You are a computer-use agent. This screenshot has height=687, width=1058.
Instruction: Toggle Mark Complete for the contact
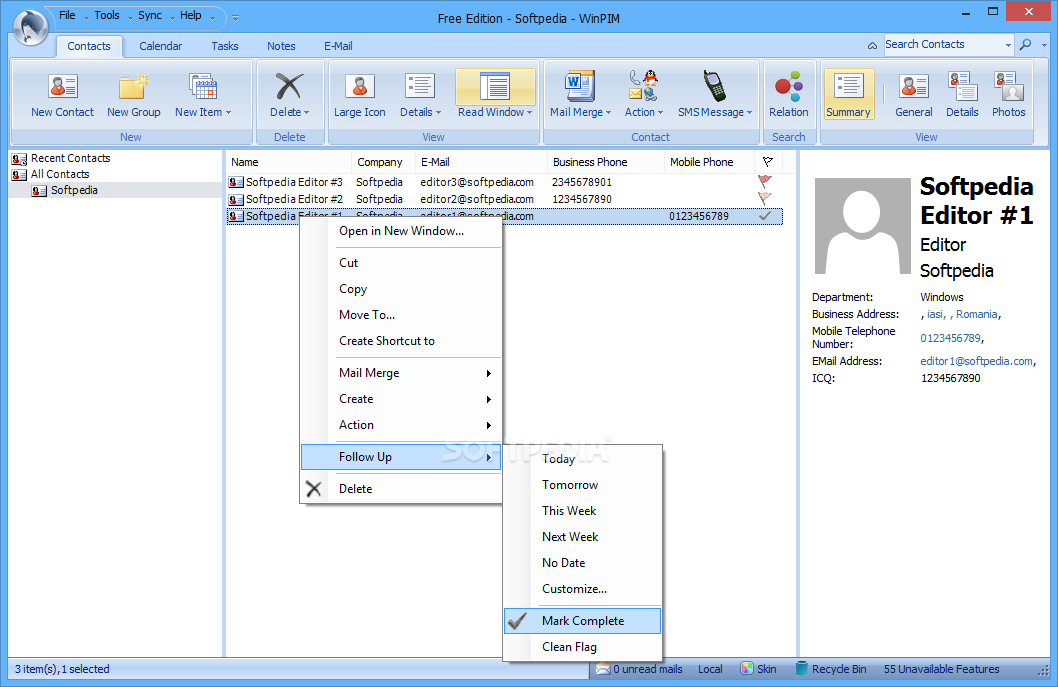(582, 621)
